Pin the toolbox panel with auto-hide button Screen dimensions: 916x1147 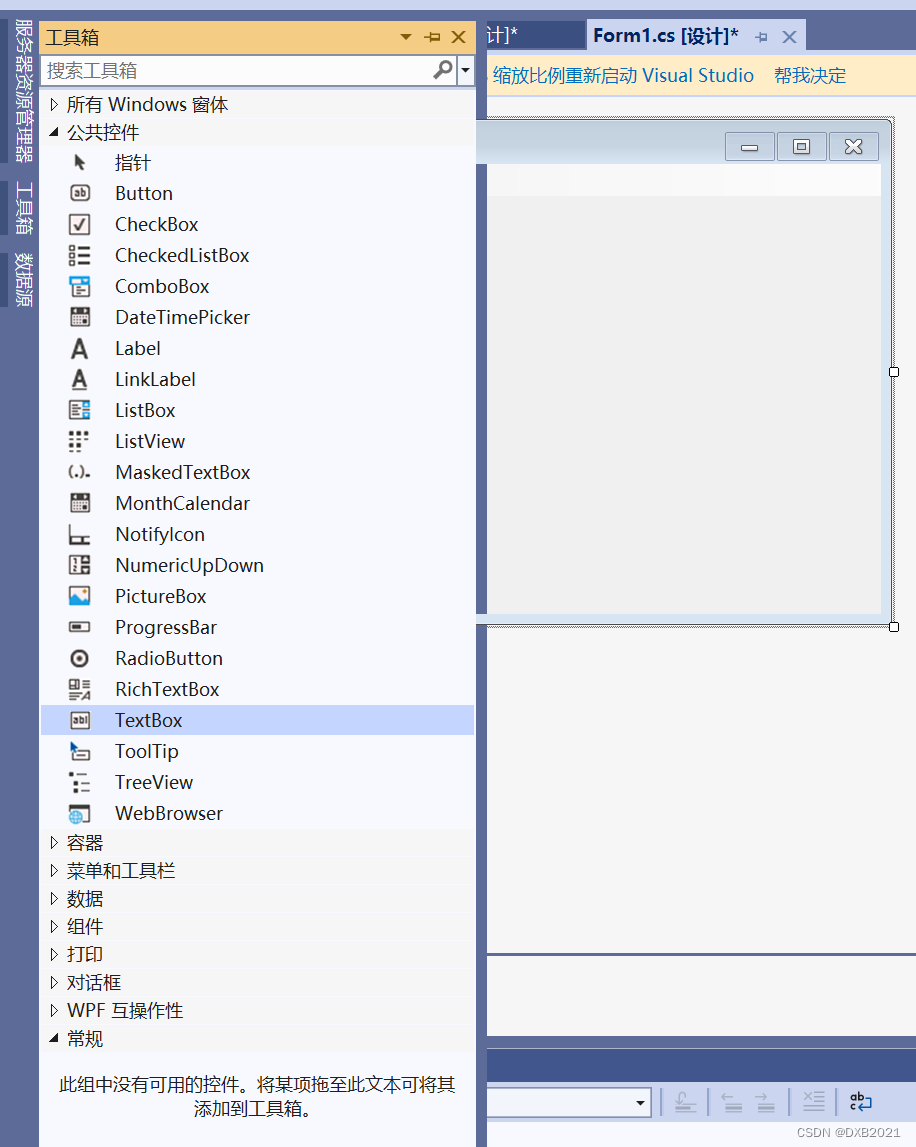pyautogui.click(x=432, y=37)
